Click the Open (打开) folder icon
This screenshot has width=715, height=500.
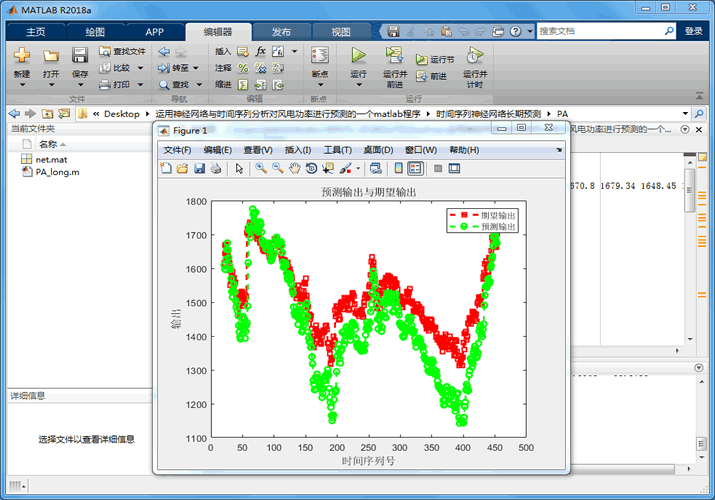point(51,56)
